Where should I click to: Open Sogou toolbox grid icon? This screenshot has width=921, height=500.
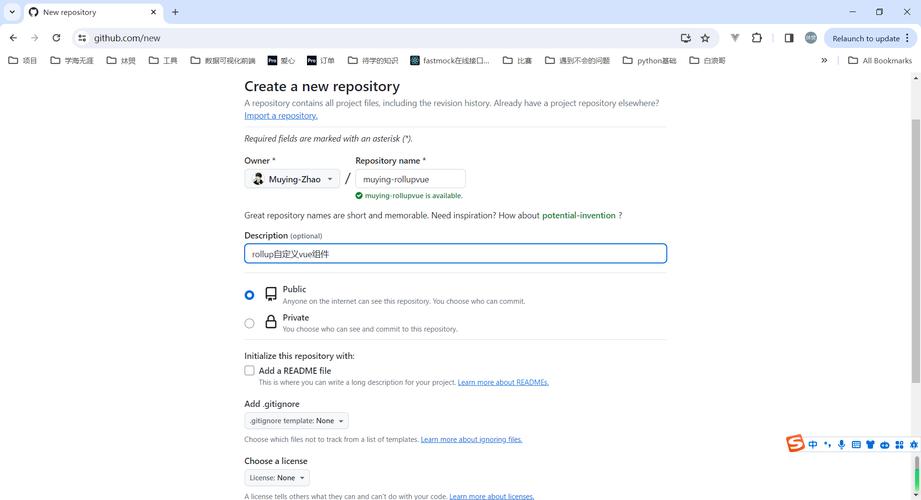click(x=899, y=445)
